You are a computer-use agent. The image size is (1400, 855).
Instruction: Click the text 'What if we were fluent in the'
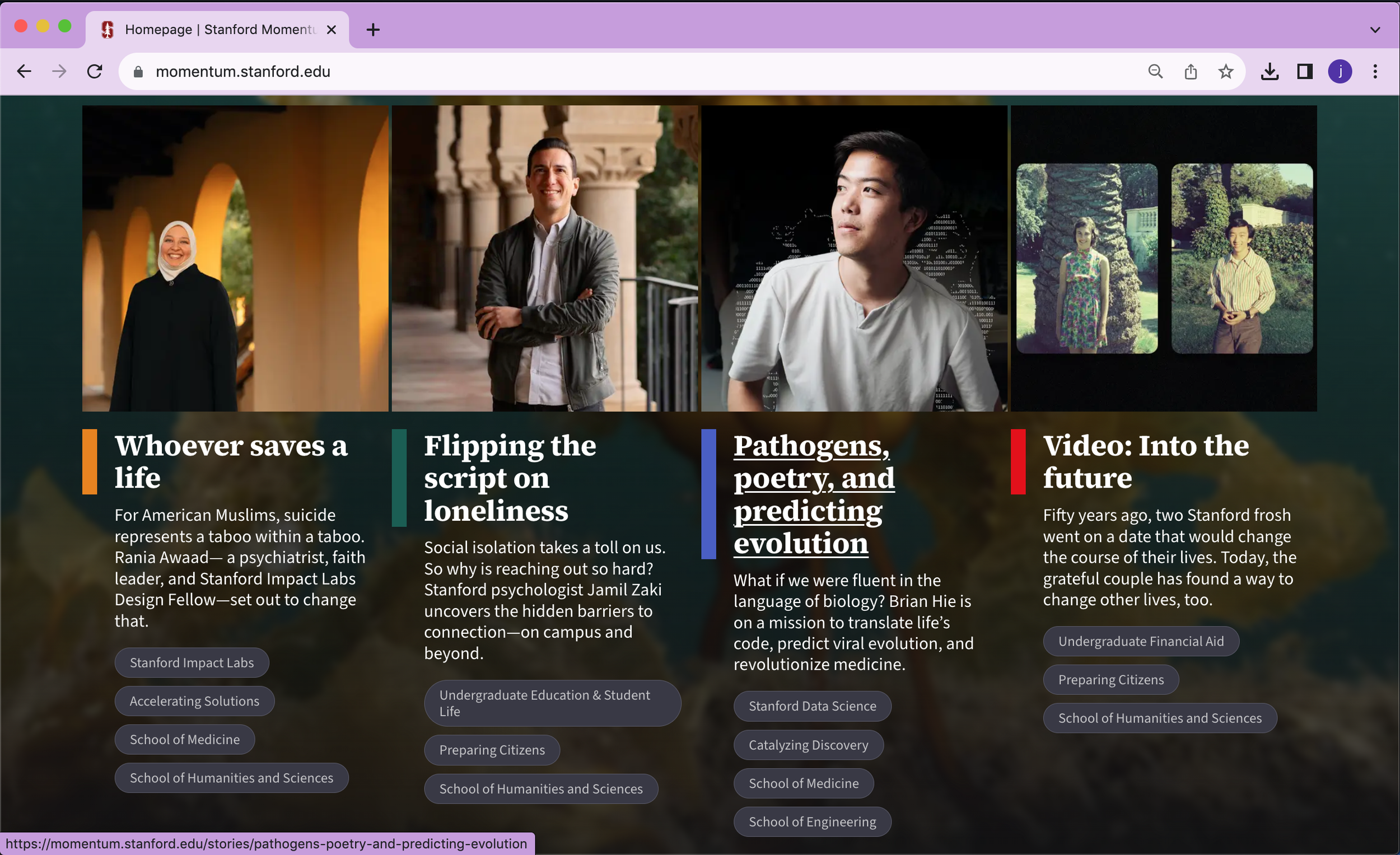(x=837, y=580)
